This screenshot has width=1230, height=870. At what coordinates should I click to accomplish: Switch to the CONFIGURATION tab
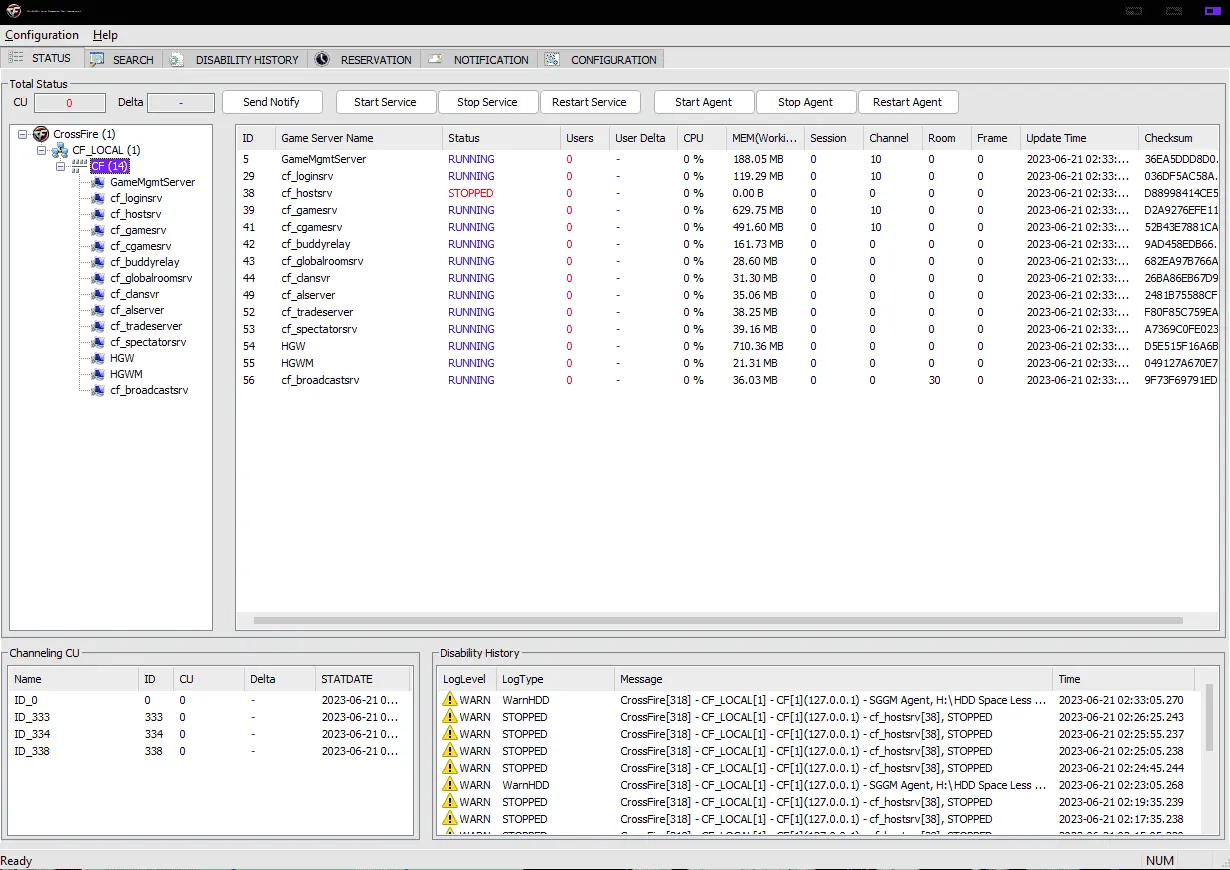pos(602,59)
